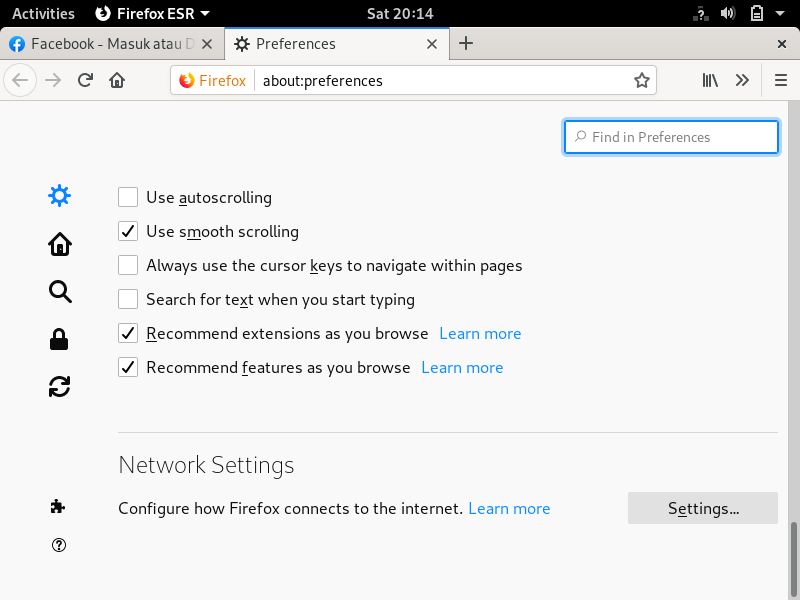Open Privacy settings via the lock icon
The width and height of the screenshot is (800, 600).
[x=59, y=338]
